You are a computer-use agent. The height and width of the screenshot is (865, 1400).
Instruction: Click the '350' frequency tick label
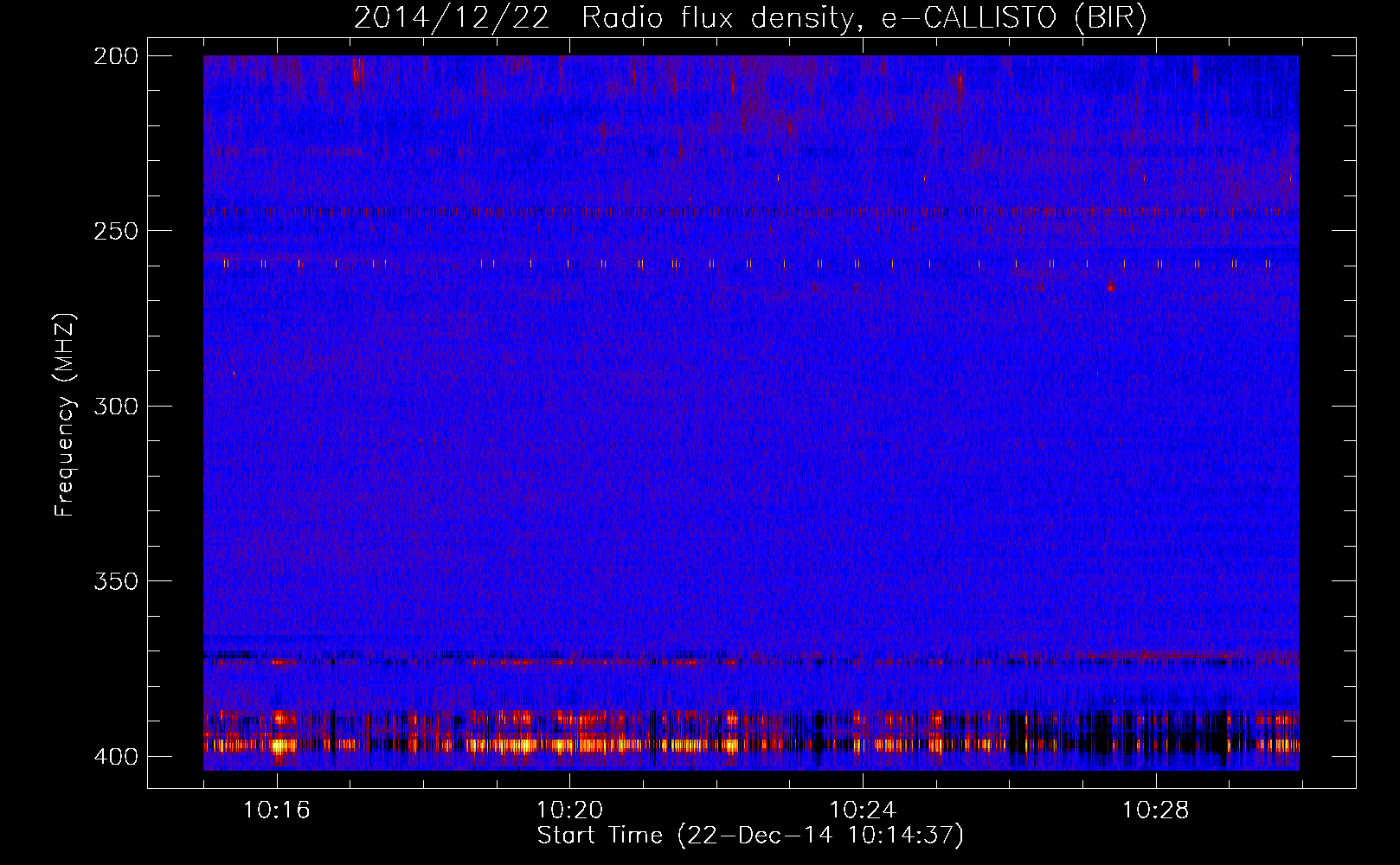116,581
